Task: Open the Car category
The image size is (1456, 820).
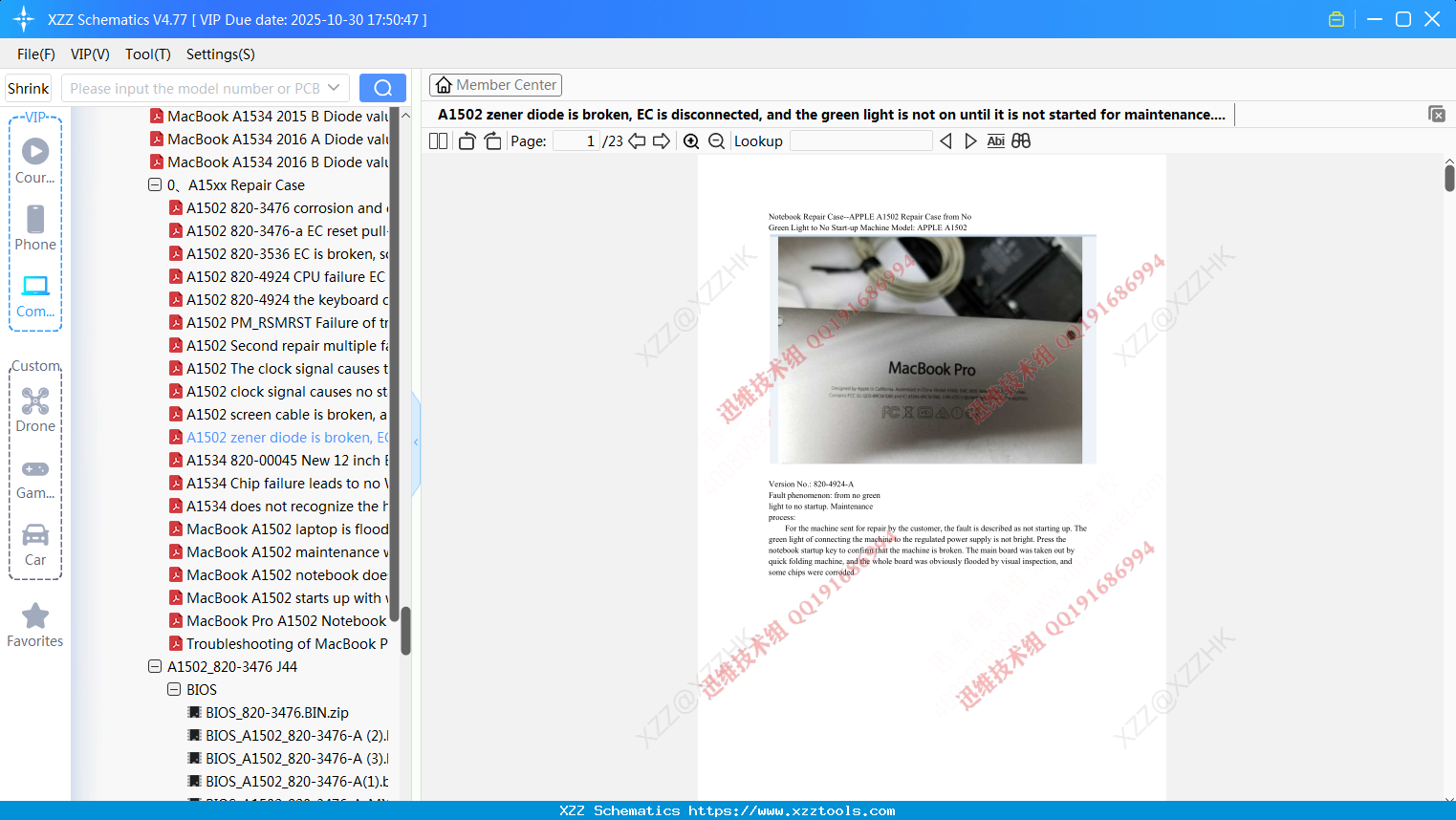Action: tap(35, 545)
